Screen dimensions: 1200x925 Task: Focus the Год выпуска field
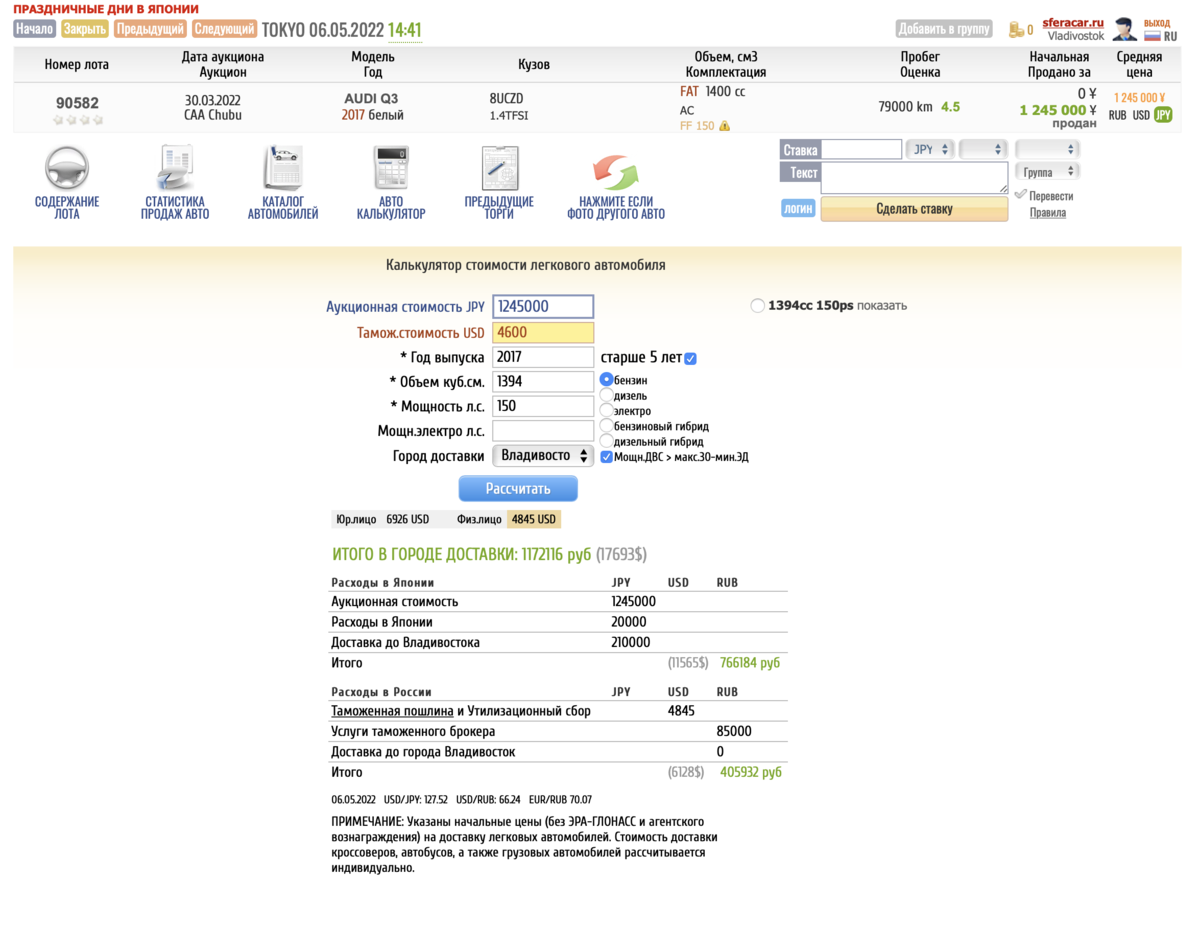click(x=544, y=357)
